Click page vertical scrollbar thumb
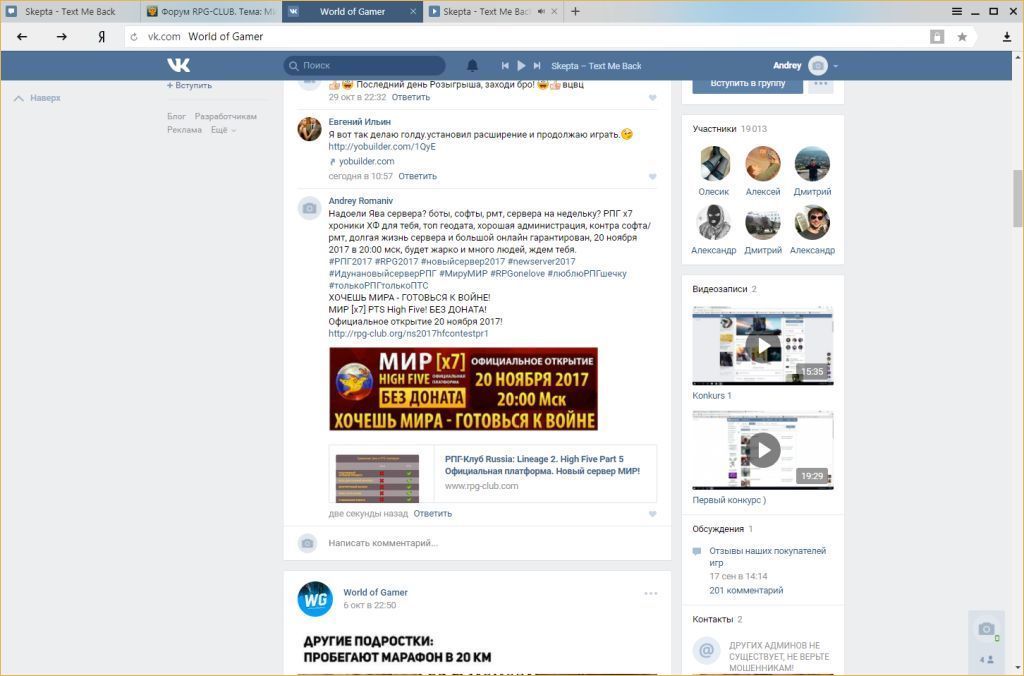Screen dimensions: 1024x676 click(x=1017, y=199)
